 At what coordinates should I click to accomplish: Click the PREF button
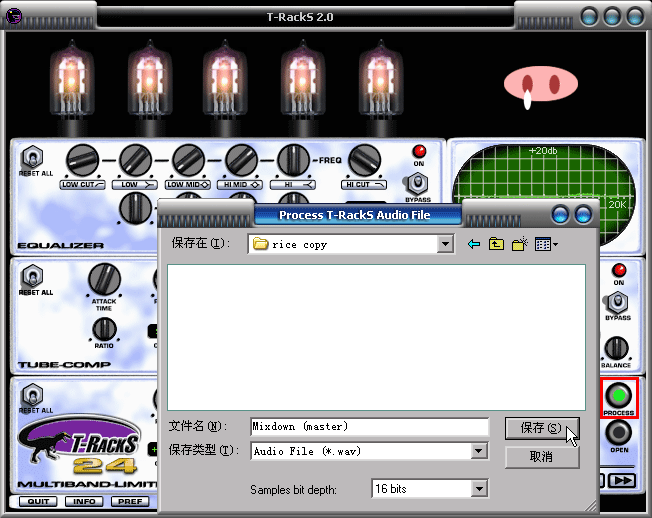(130, 501)
